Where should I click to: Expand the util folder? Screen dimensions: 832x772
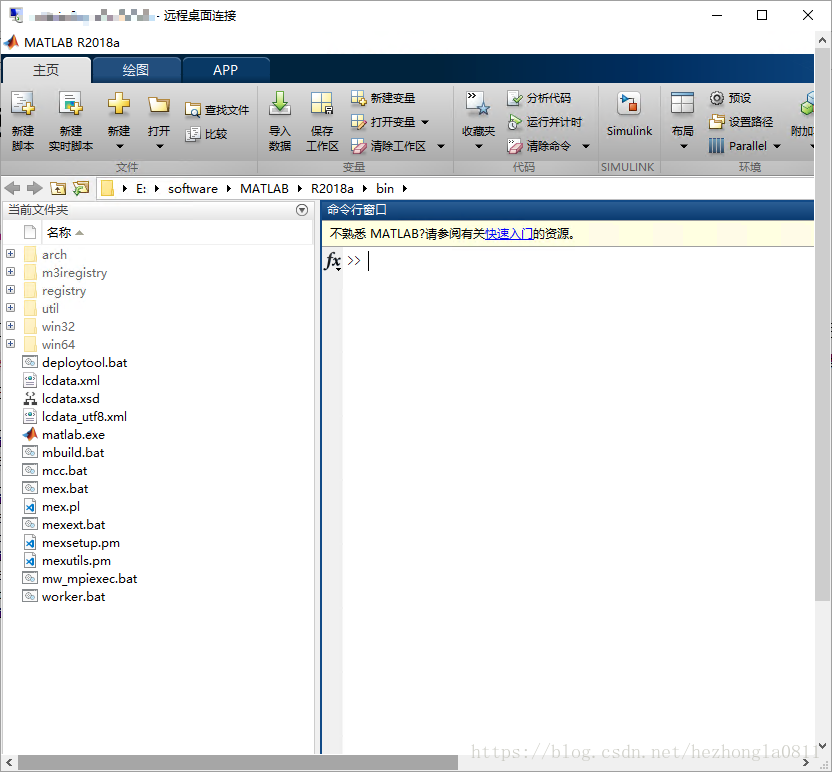point(11,308)
